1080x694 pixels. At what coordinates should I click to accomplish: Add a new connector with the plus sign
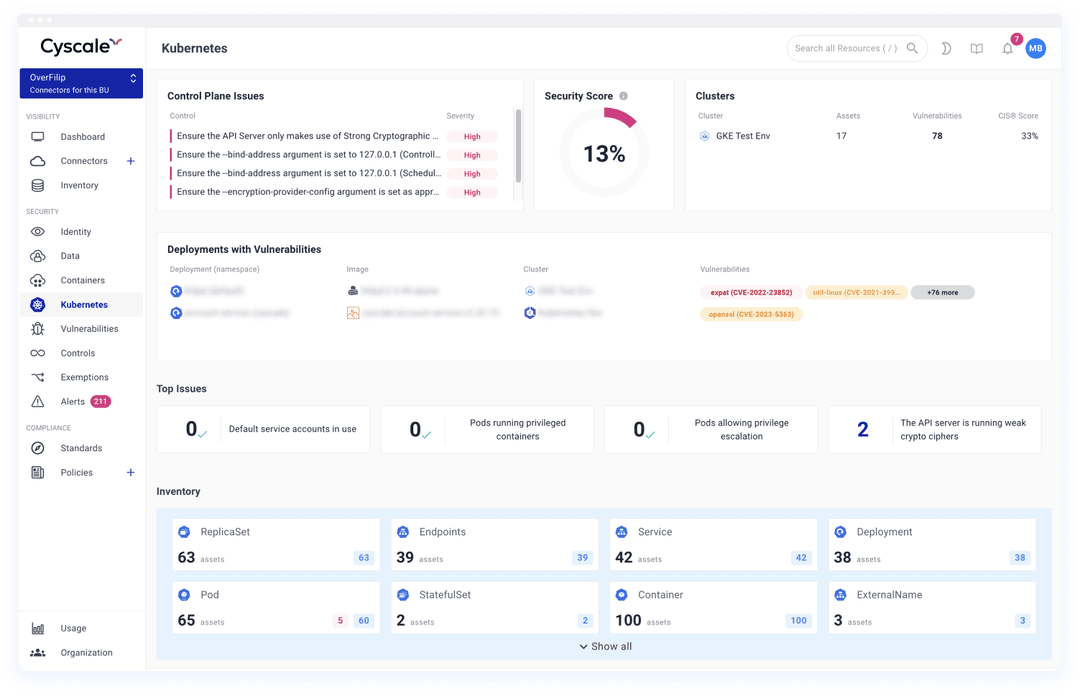click(130, 160)
